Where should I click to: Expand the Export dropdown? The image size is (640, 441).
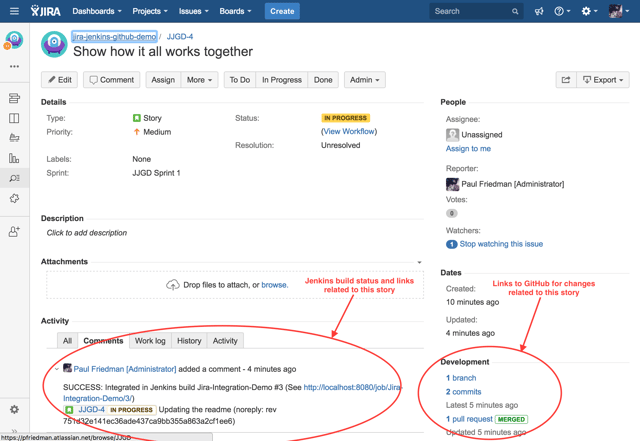tap(603, 80)
